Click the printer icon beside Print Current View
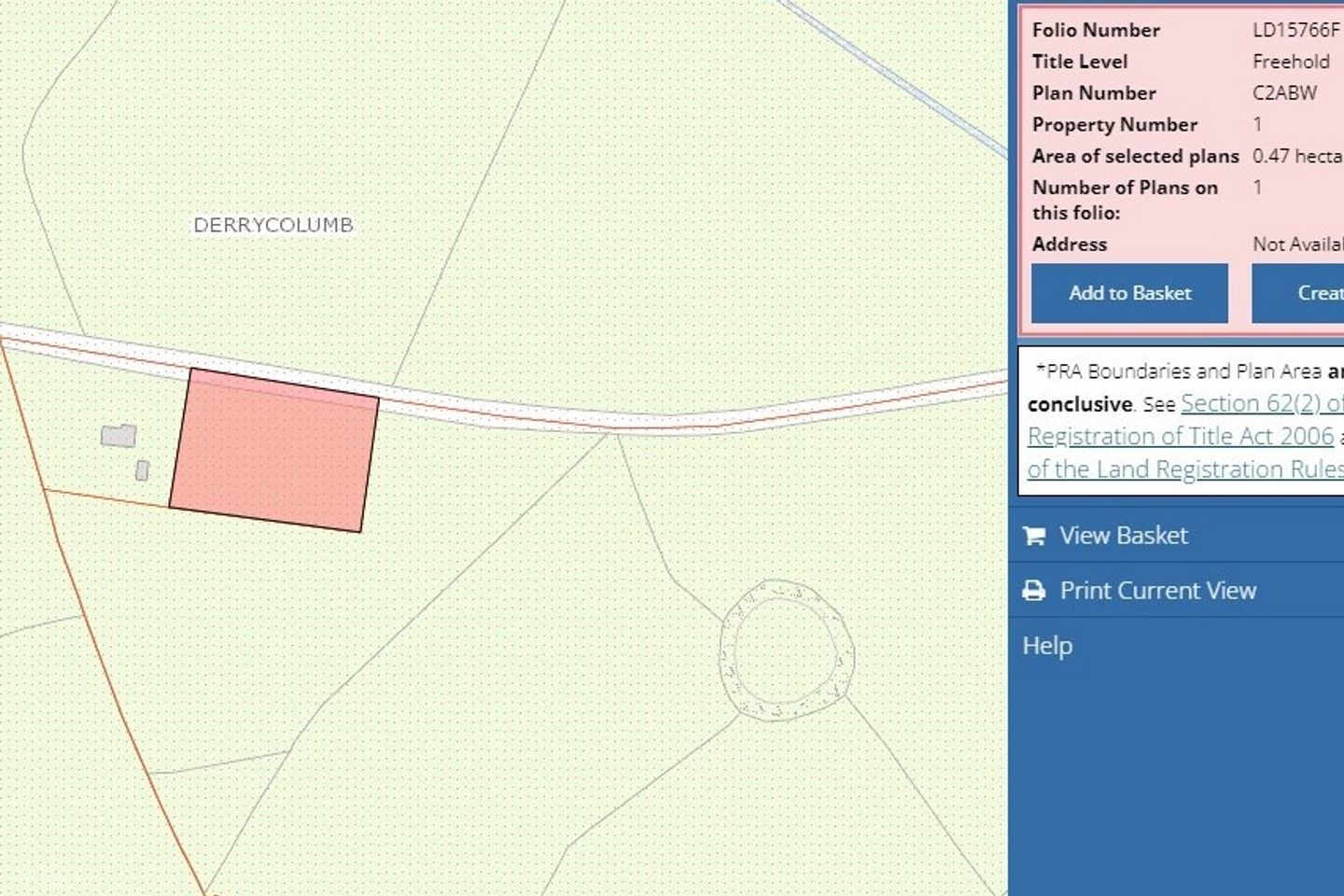 pyautogui.click(x=1033, y=591)
